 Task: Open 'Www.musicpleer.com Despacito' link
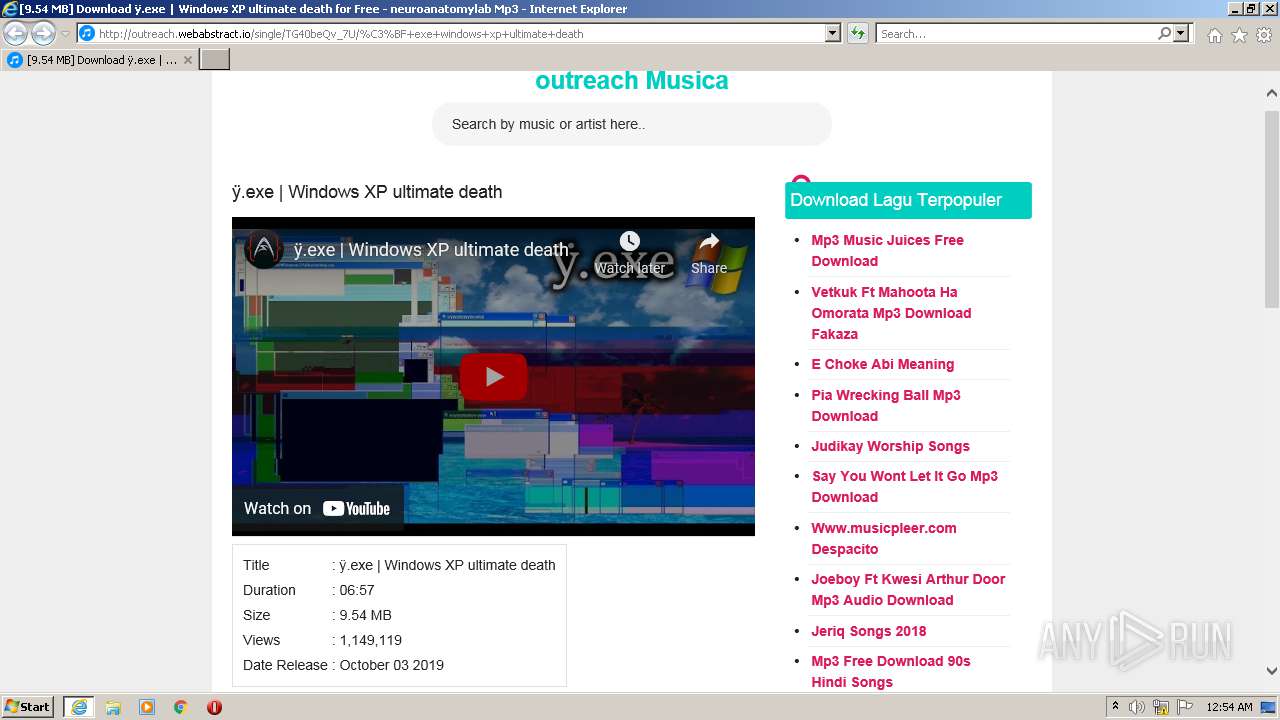[884, 538]
